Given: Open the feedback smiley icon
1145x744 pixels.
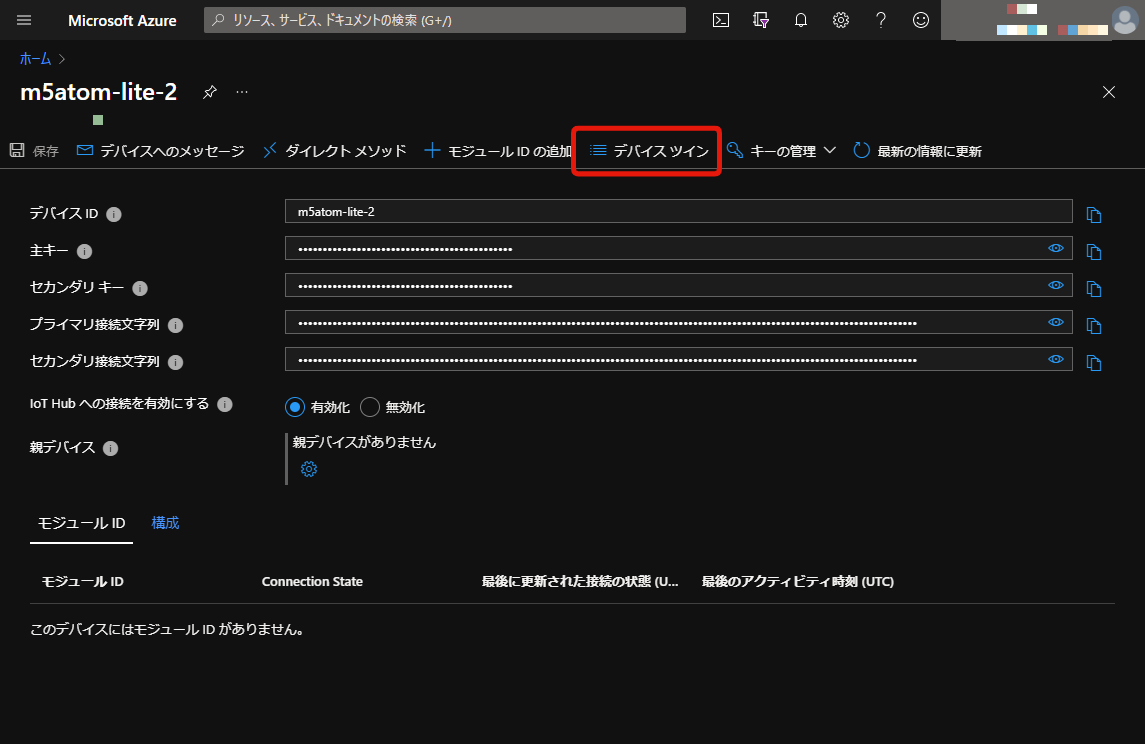Looking at the screenshot, I should (921, 20).
